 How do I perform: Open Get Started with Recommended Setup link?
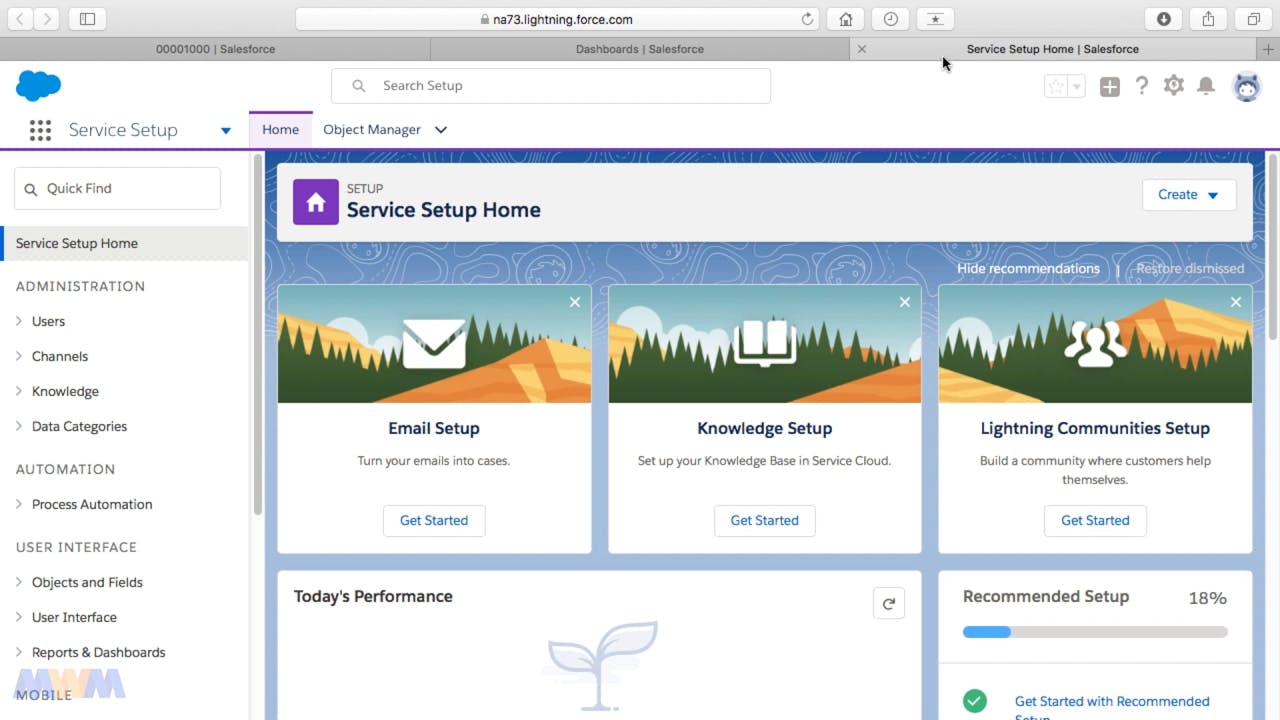(x=1112, y=709)
